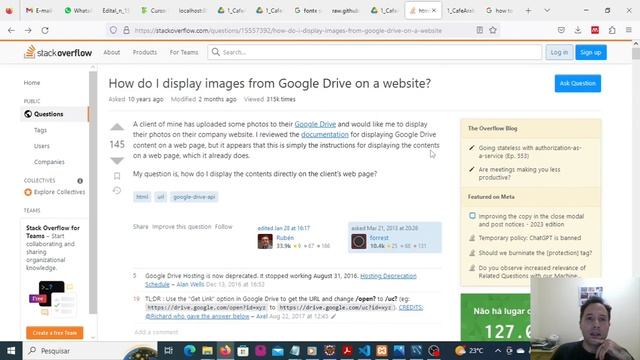This screenshot has height=360, width=640.
Task: Click the browser back arrow
Action: (11, 30)
